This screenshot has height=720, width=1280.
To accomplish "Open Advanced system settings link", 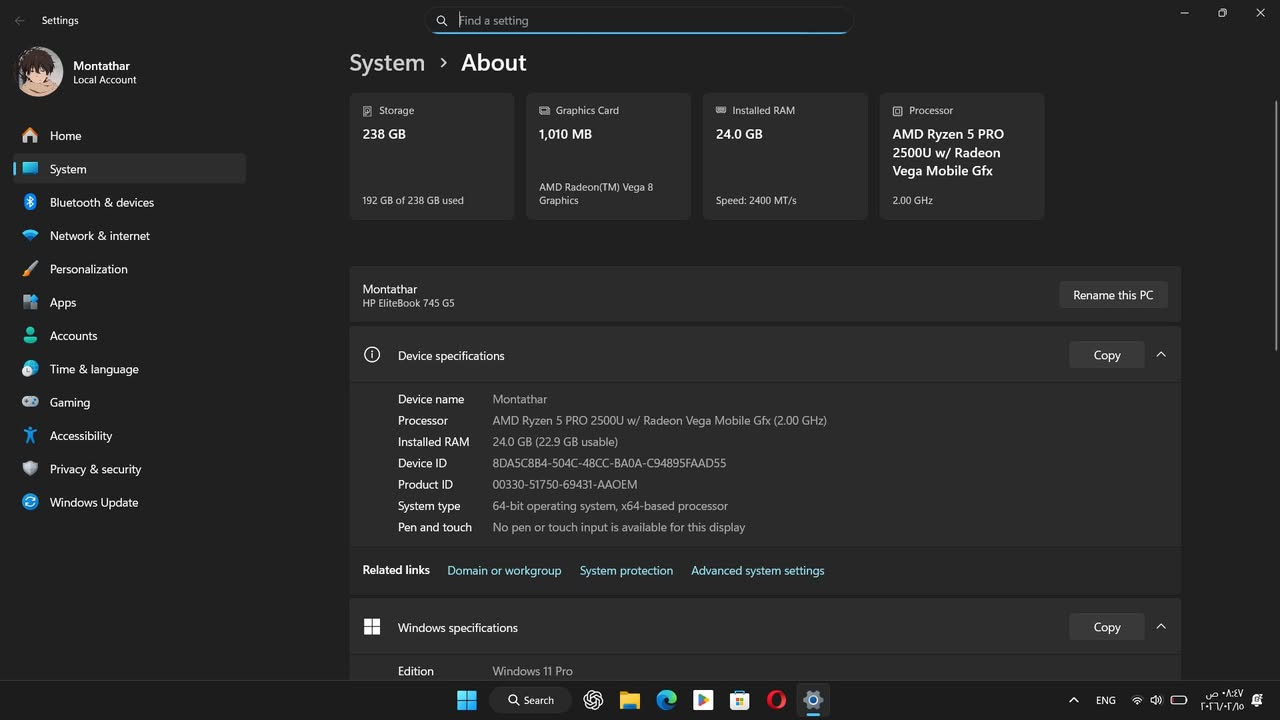I will 757,570.
